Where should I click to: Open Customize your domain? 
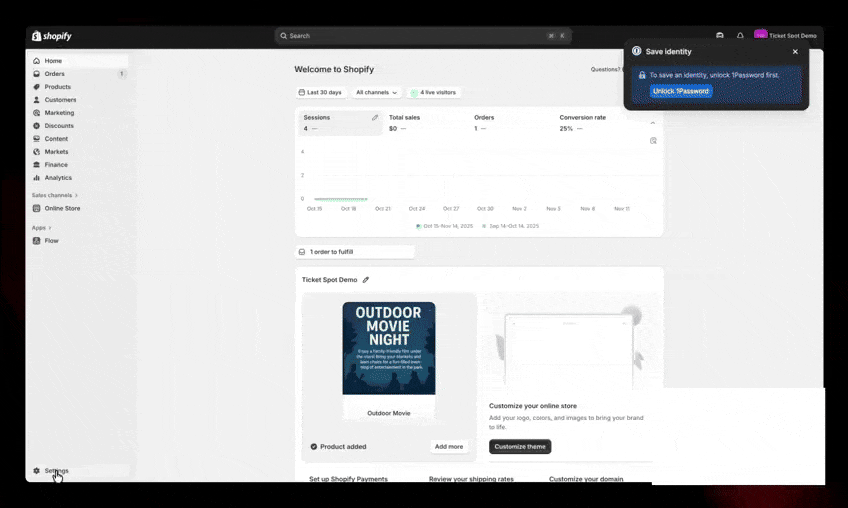(586, 479)
